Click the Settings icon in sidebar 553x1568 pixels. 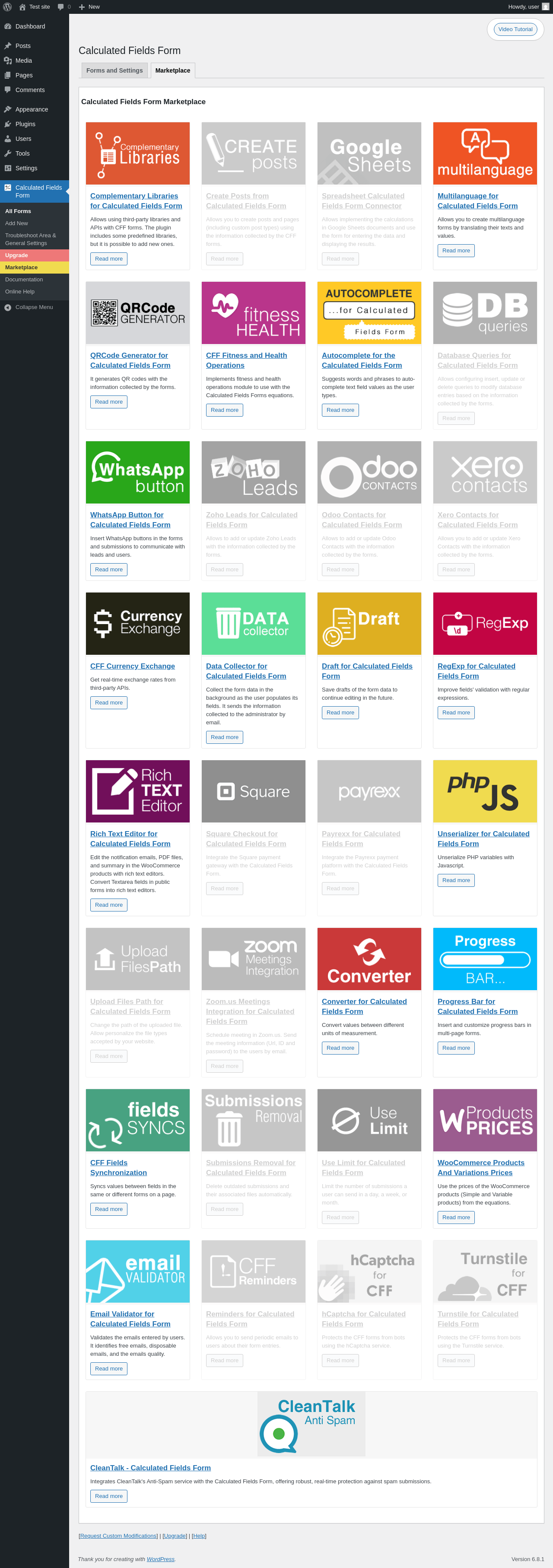(8, 167)
